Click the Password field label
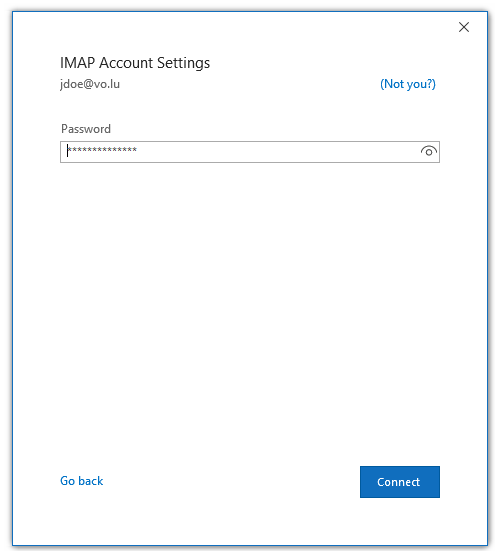Image resolution: width=495 pixels, height=551 pixels. pyautogui.click(x=86, y=129)
